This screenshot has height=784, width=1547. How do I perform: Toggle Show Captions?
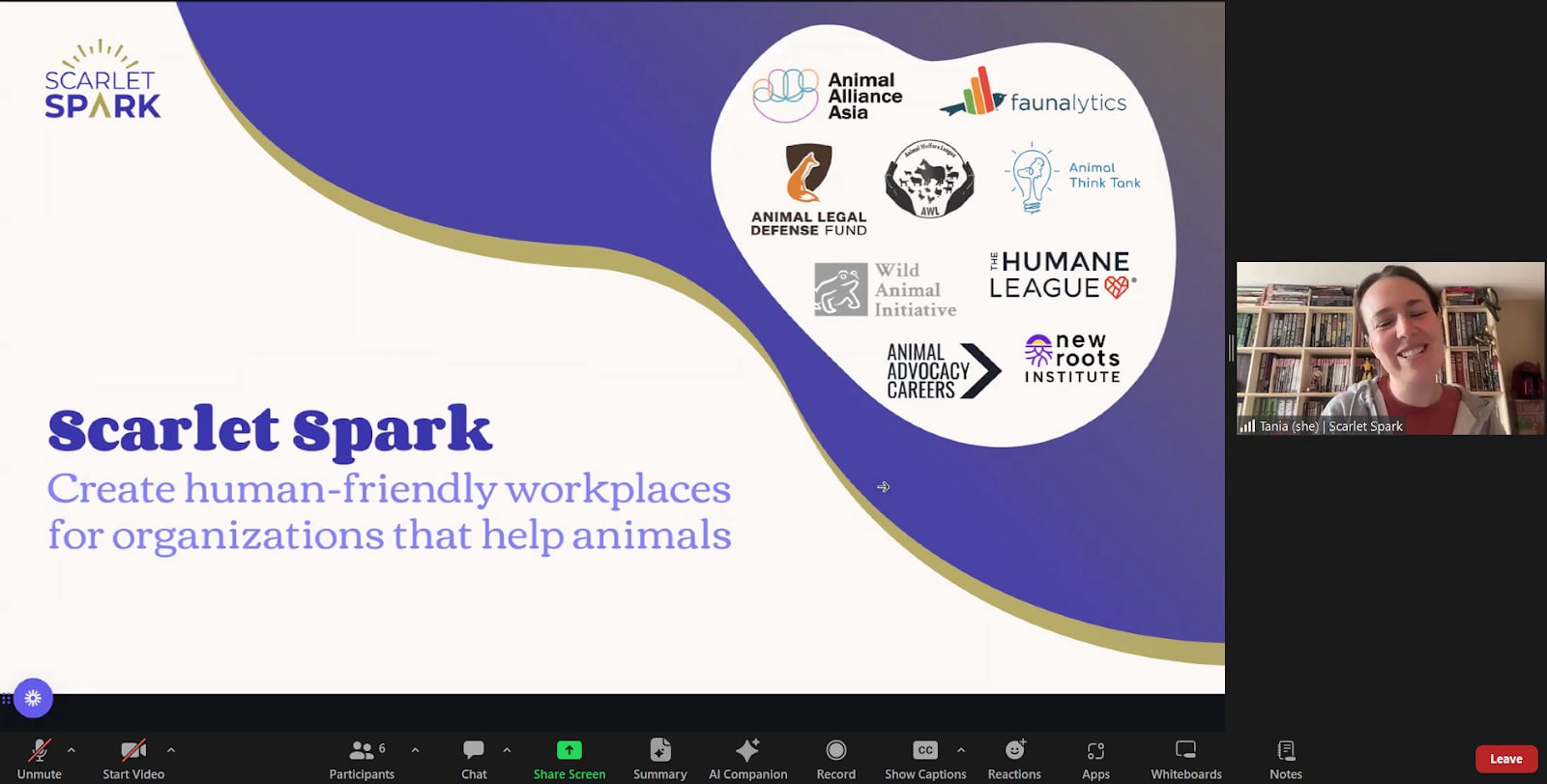tap(925, 759)
